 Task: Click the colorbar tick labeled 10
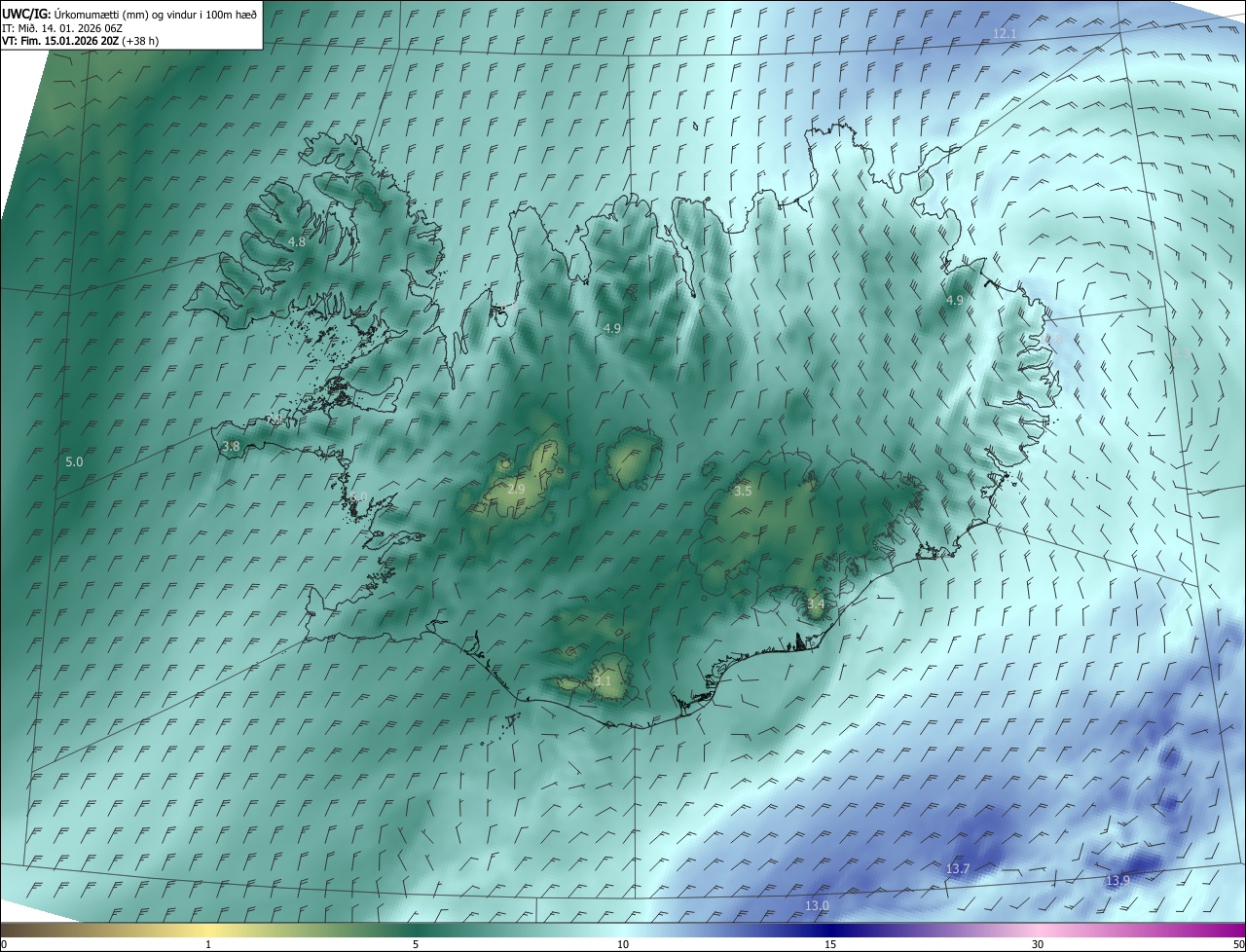tap(623, 944)
